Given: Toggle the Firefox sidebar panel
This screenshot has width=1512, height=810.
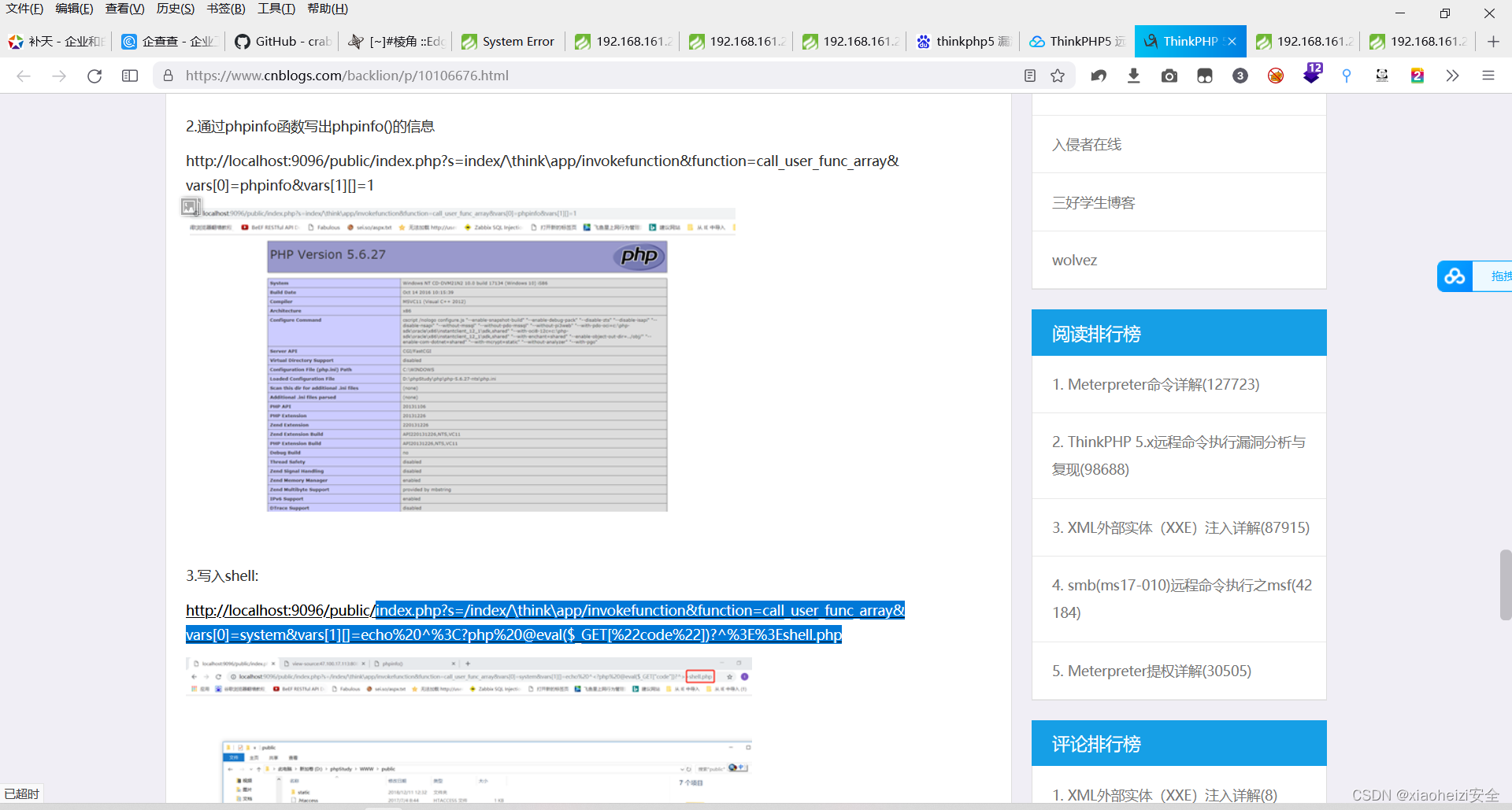Looking at the screenshot, I should click(130, 76).
